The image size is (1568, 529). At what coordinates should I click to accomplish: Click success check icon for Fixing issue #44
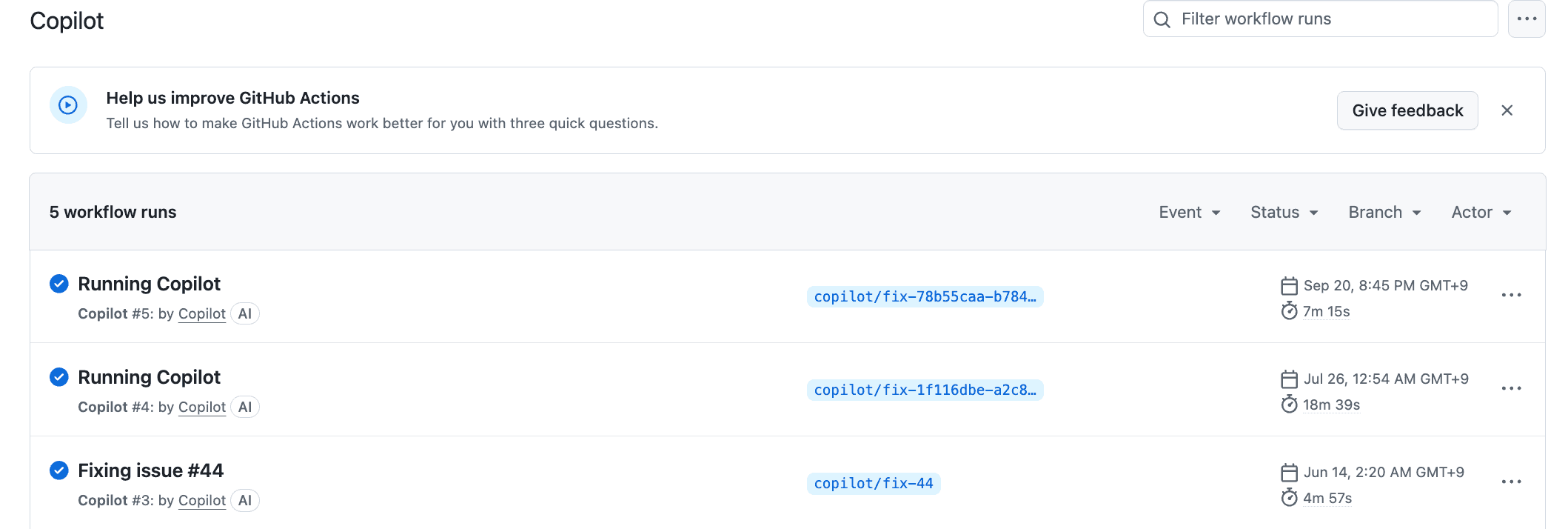59,470
